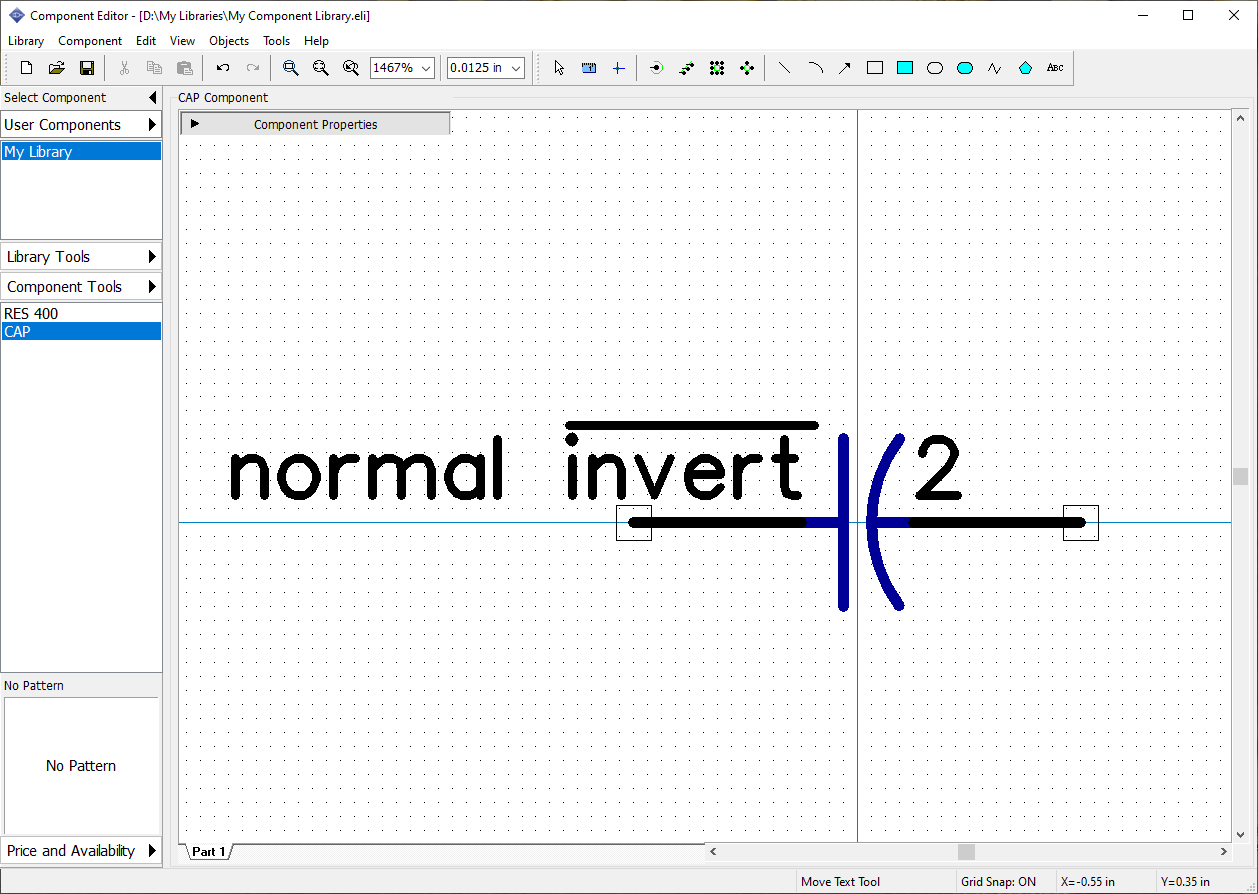
Task: Open the Help menu
Action: [x=316, y=41]
